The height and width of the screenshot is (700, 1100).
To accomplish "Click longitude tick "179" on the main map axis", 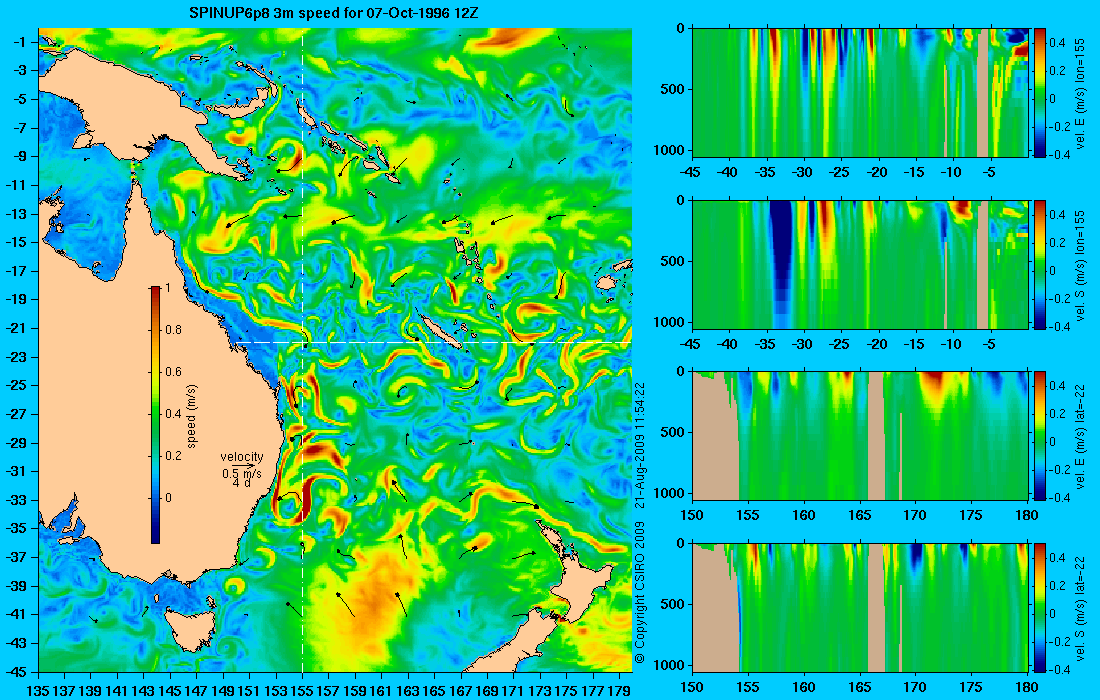I will click(619, 691).
